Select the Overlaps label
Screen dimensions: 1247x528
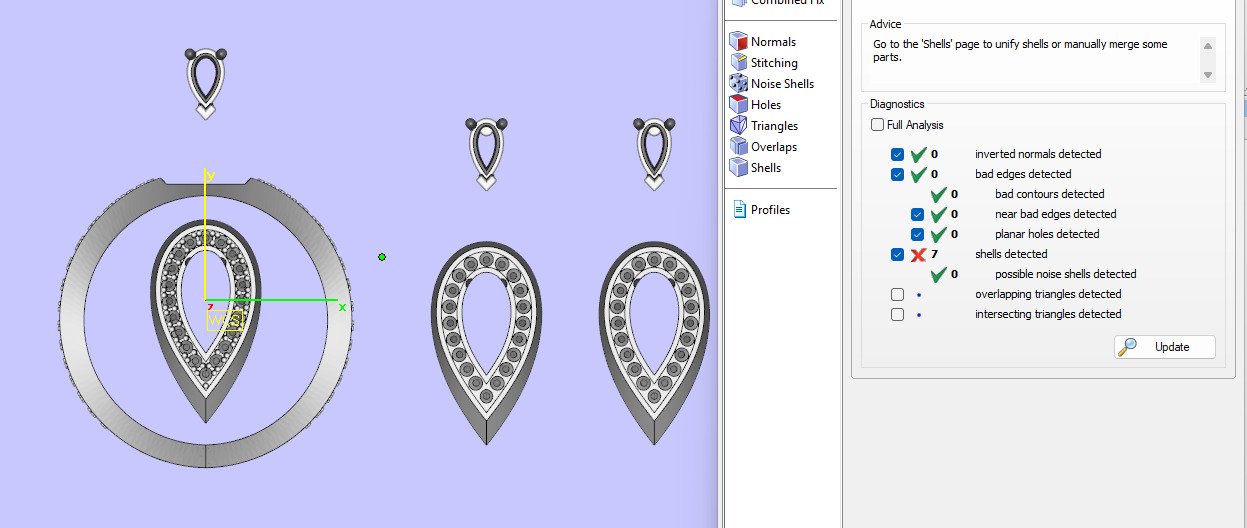[x=774, y=147]
